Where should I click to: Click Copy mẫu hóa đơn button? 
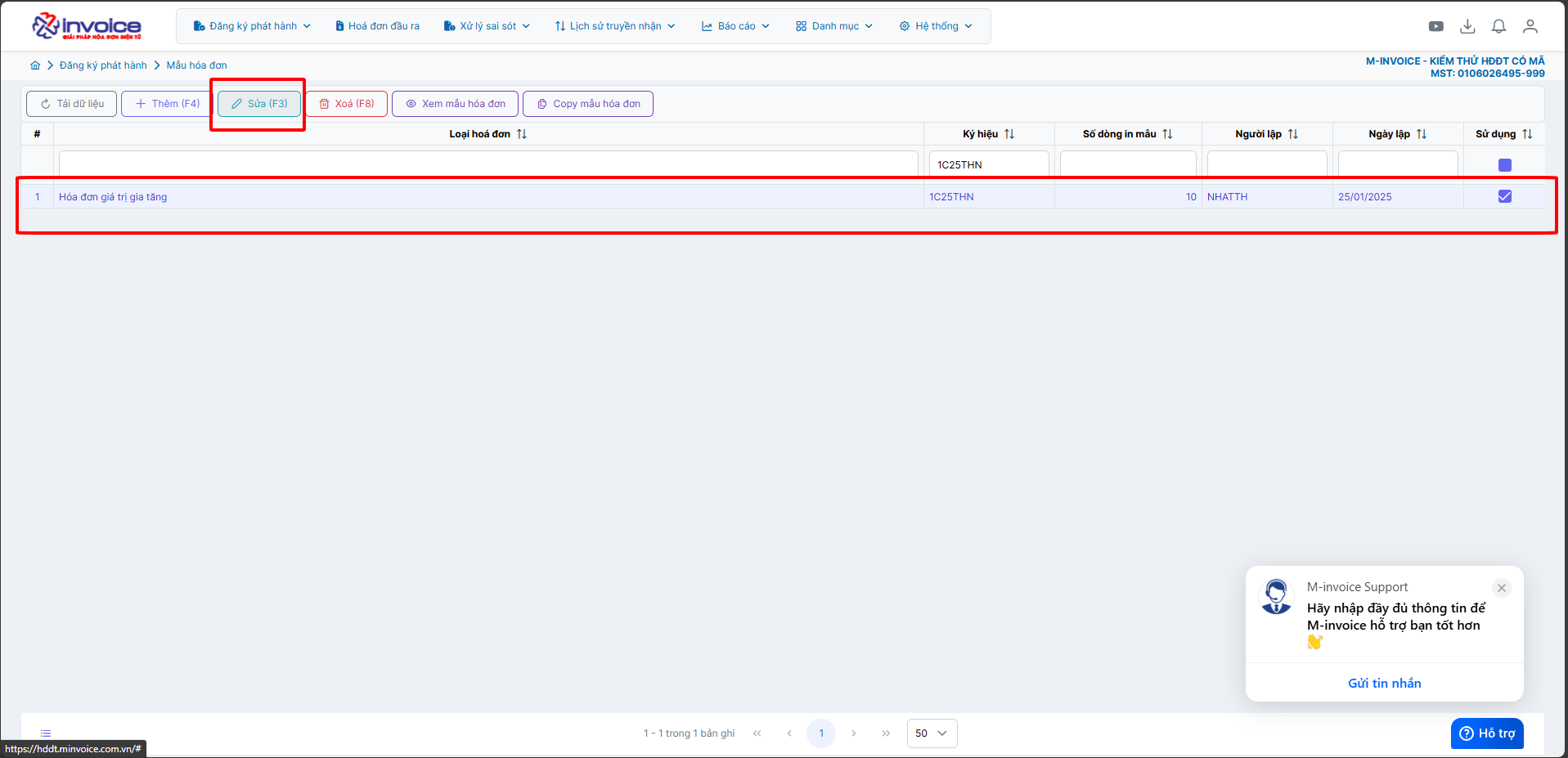pyautogui.click(x=588, y=104)
